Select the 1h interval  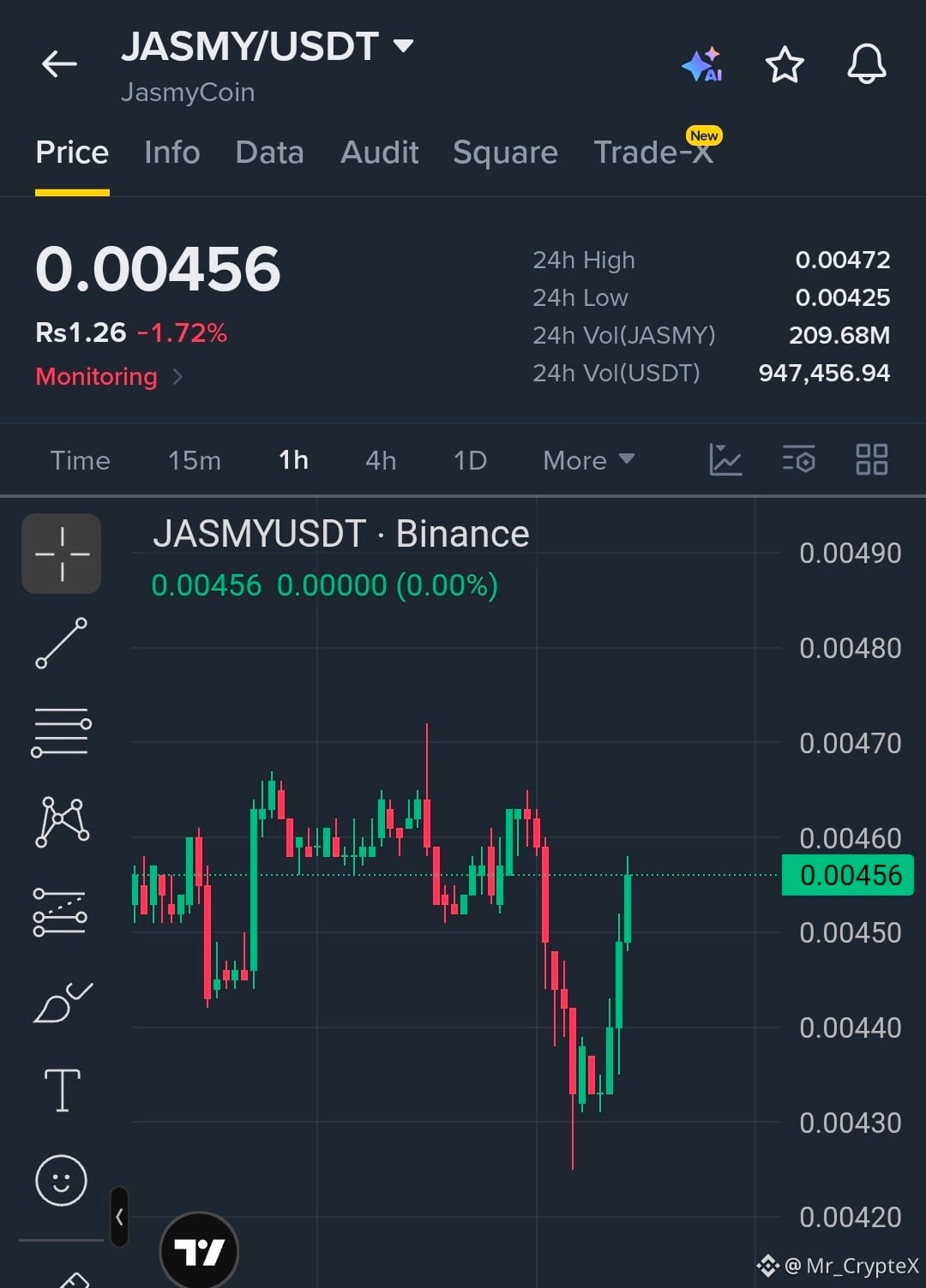293,460
